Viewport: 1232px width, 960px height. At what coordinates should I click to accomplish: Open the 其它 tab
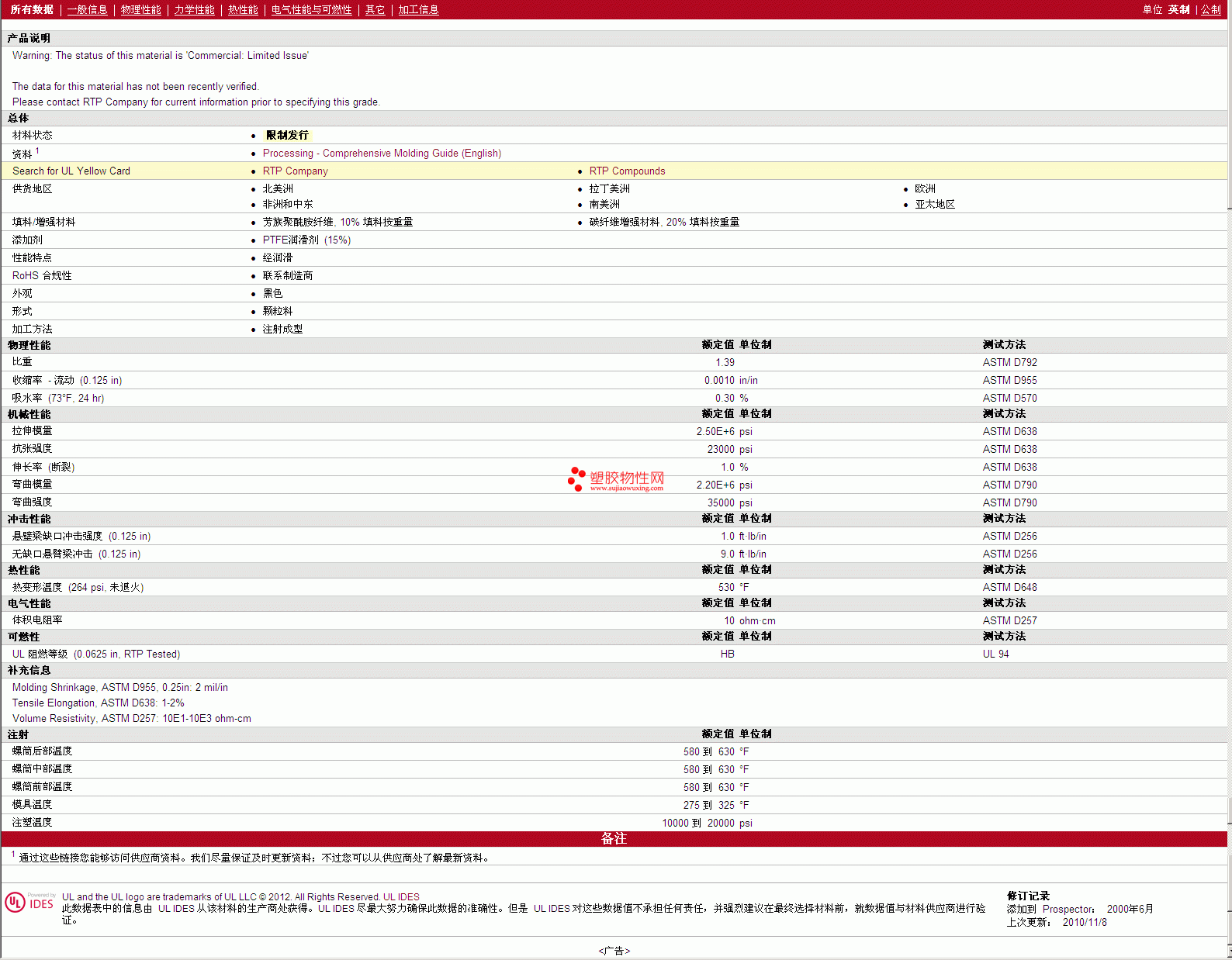coord(375,9)
